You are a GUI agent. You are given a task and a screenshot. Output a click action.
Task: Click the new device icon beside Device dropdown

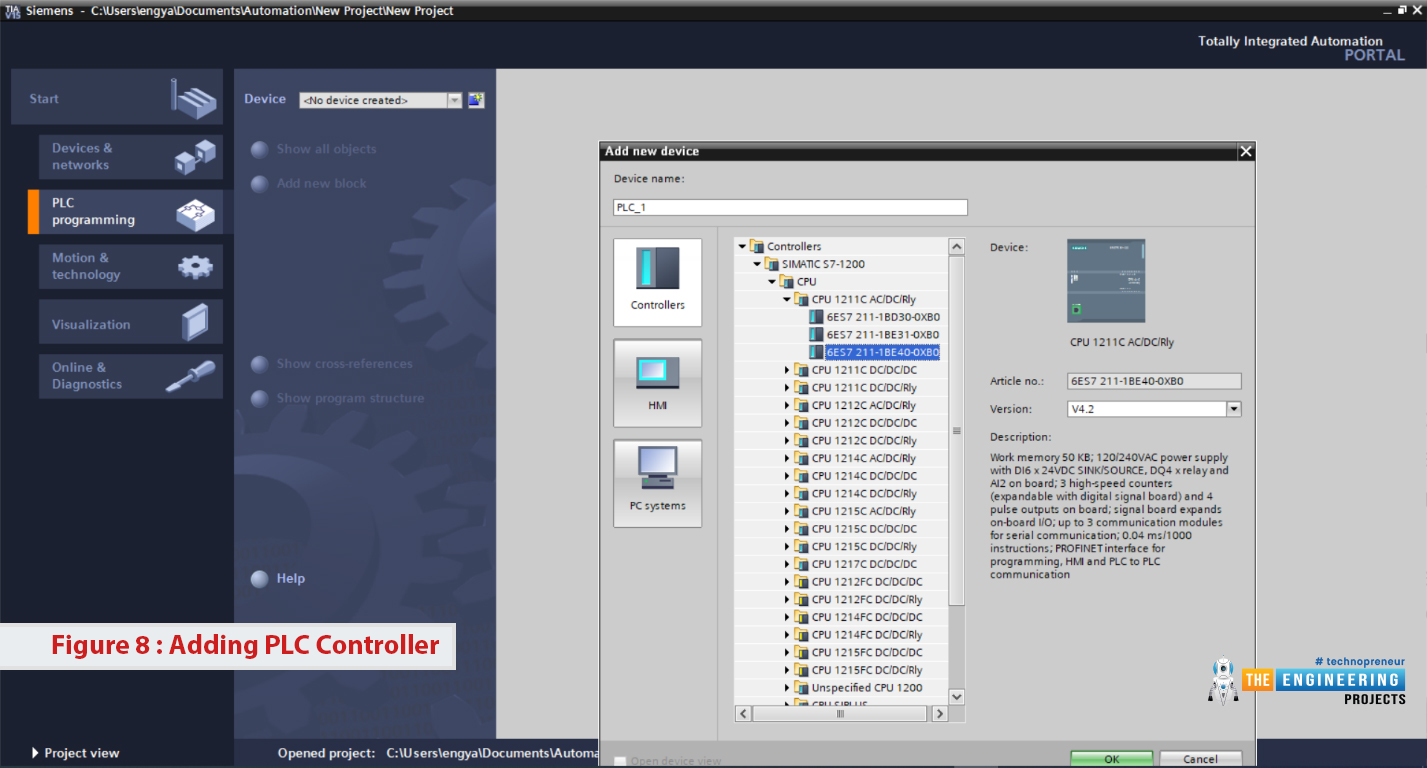(x=476, y=100)
